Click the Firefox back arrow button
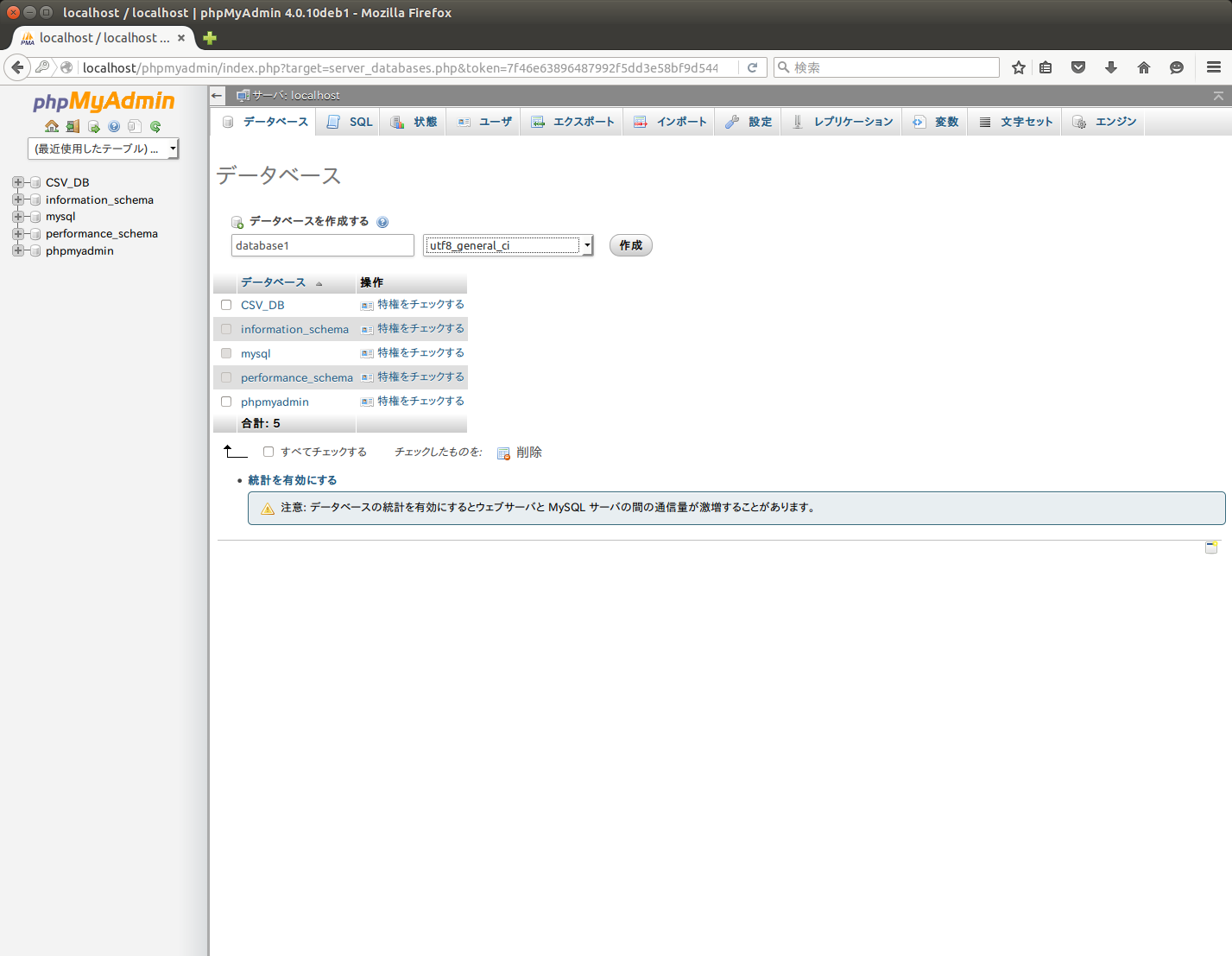The width and height of the screenshot is (1232, 956). pos(17,67)
